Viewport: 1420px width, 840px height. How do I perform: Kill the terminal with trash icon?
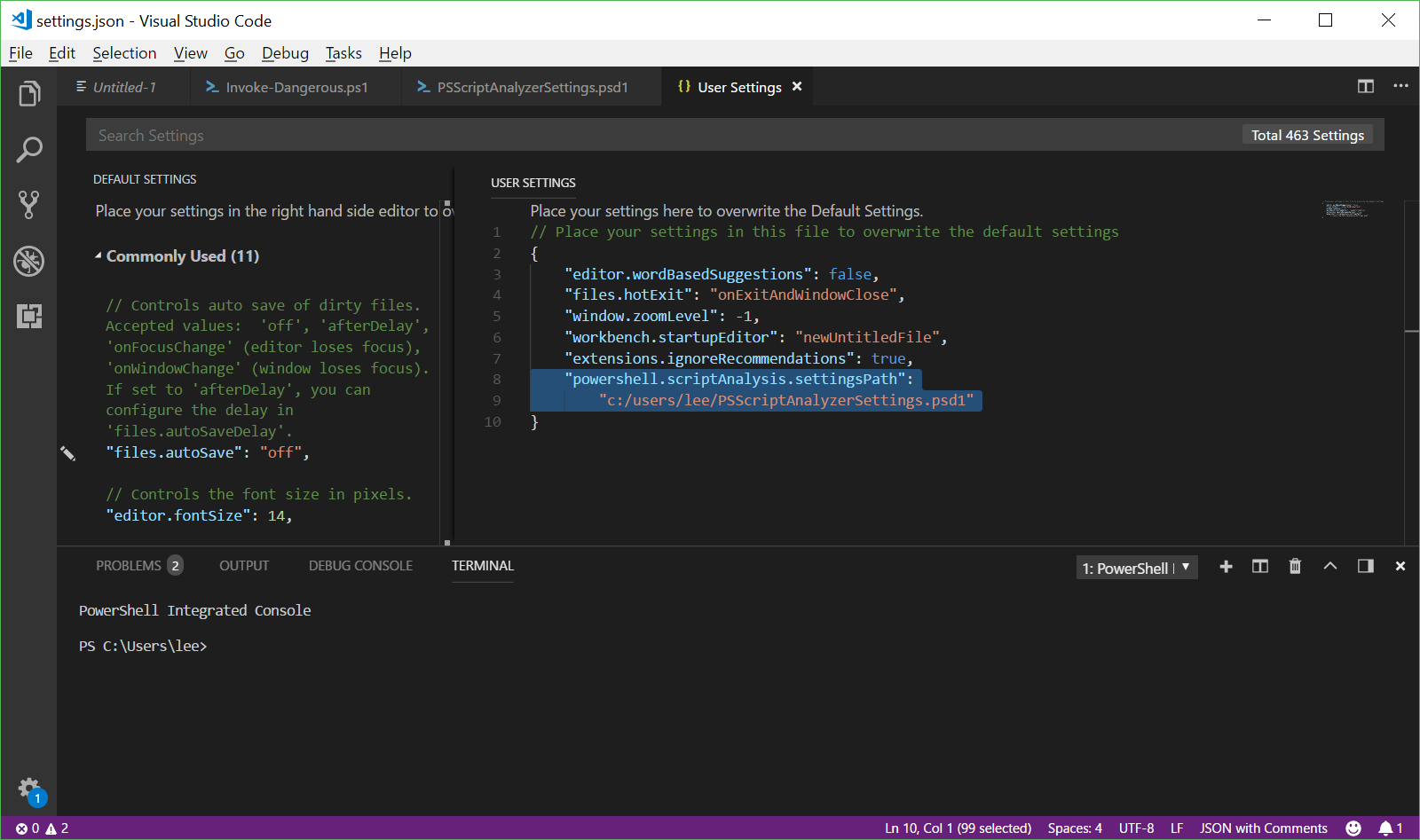(1295, 566)
